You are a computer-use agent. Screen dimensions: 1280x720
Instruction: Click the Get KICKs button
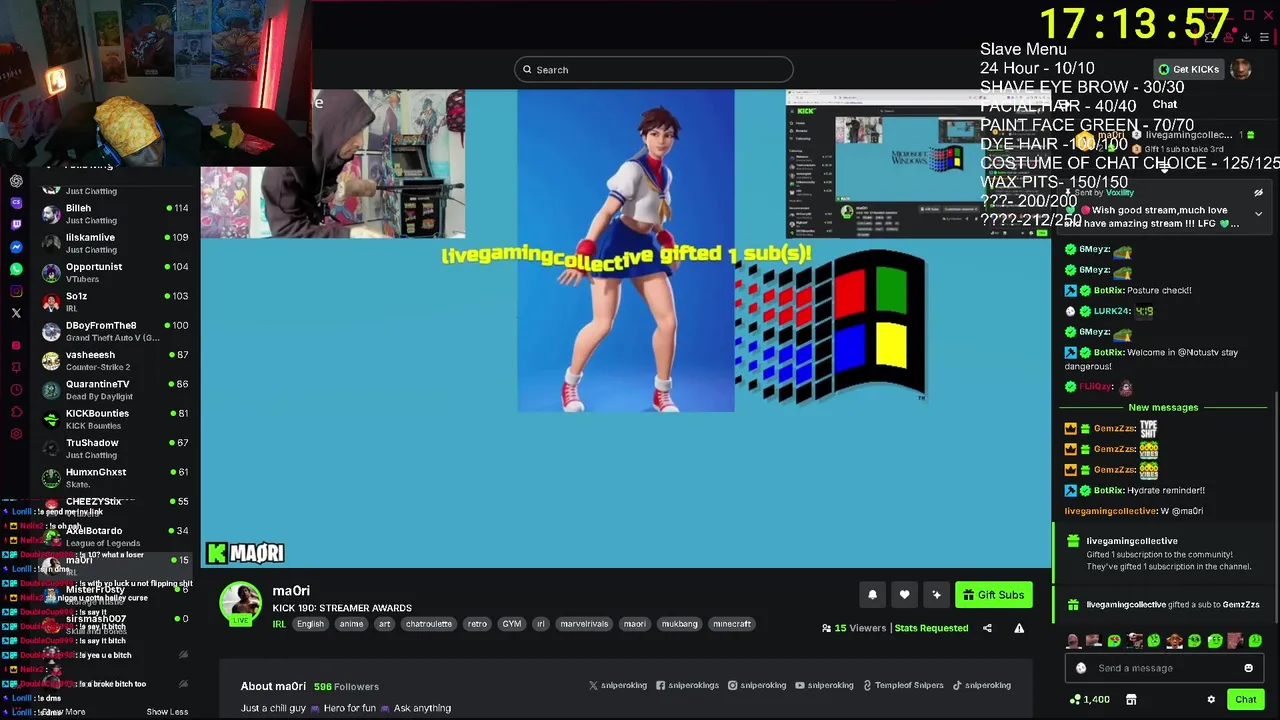1188,69
